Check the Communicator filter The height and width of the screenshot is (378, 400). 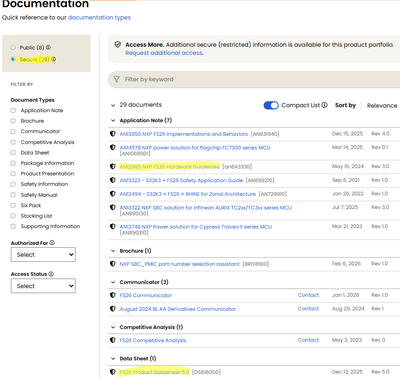point(13,131)
